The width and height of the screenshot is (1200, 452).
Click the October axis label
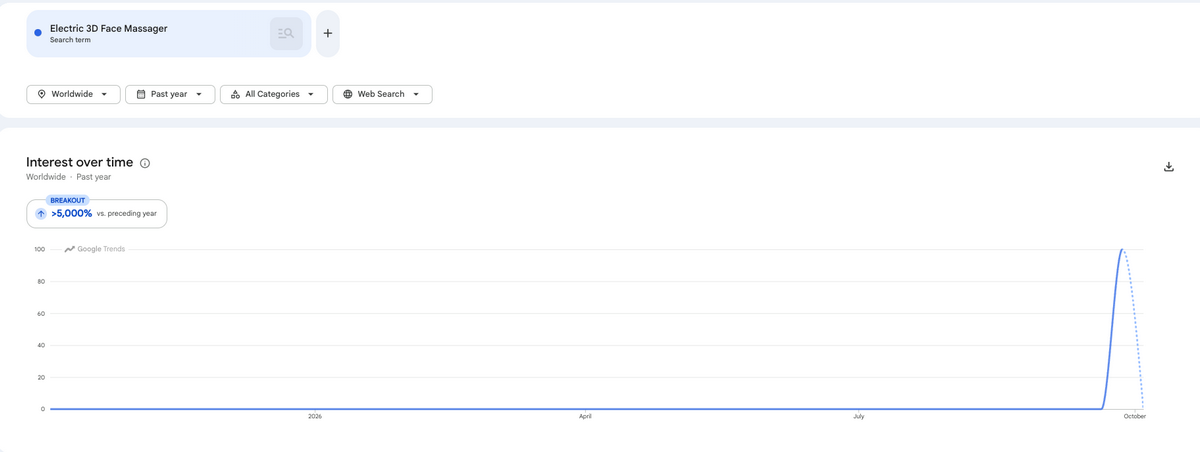point(1135,416)
